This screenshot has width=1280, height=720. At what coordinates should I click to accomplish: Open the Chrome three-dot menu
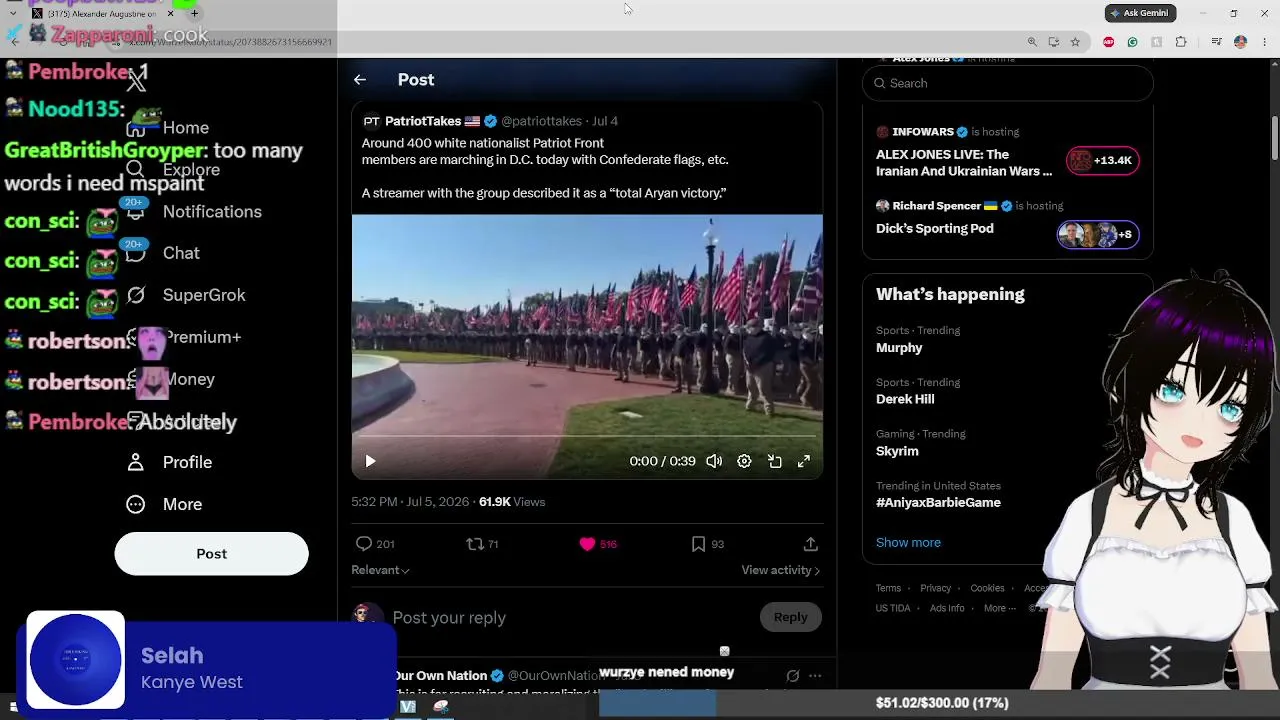click(x=1264, y=42)
